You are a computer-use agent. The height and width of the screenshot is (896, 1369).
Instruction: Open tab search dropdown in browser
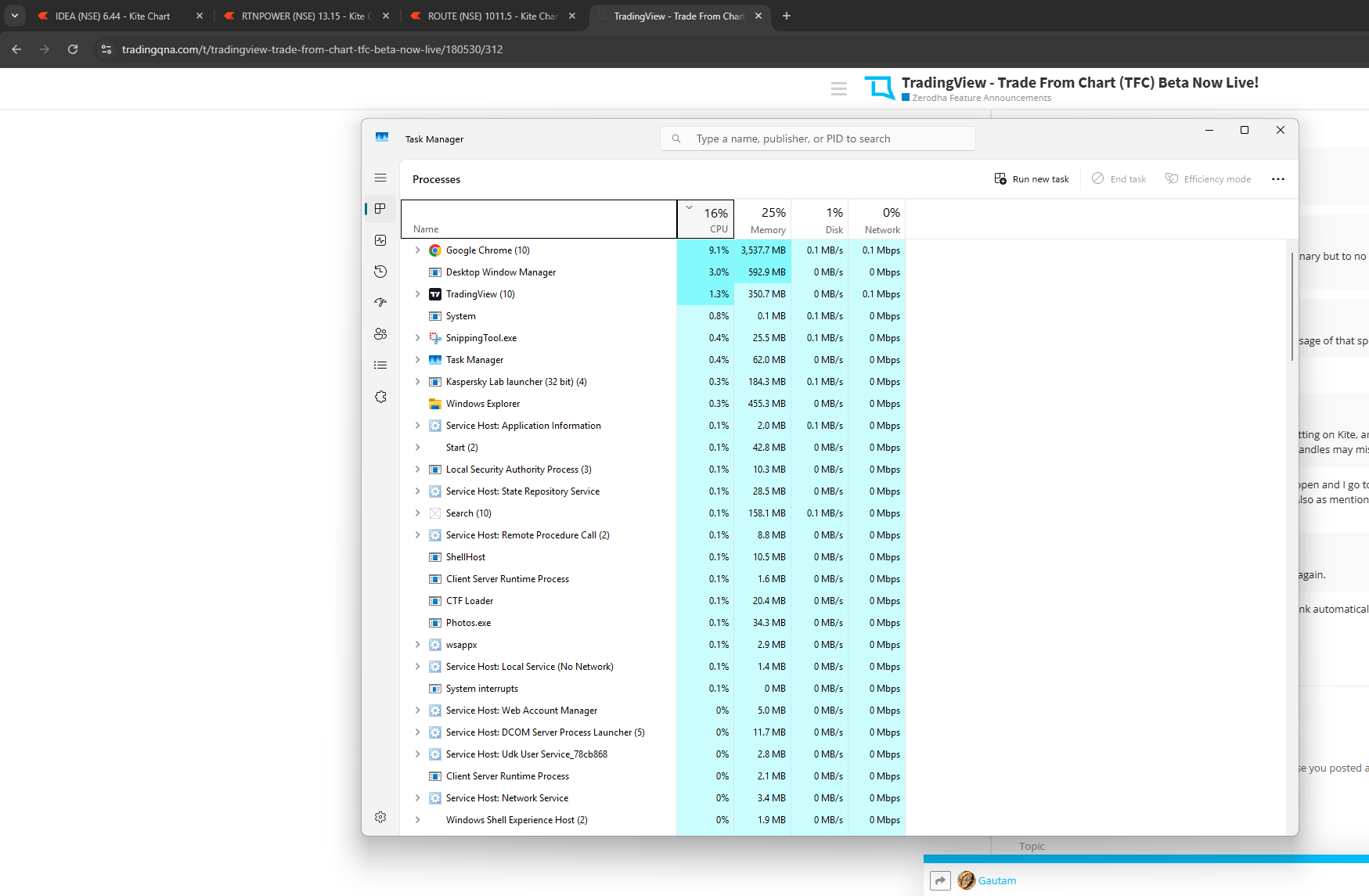(x=14, y=16)
